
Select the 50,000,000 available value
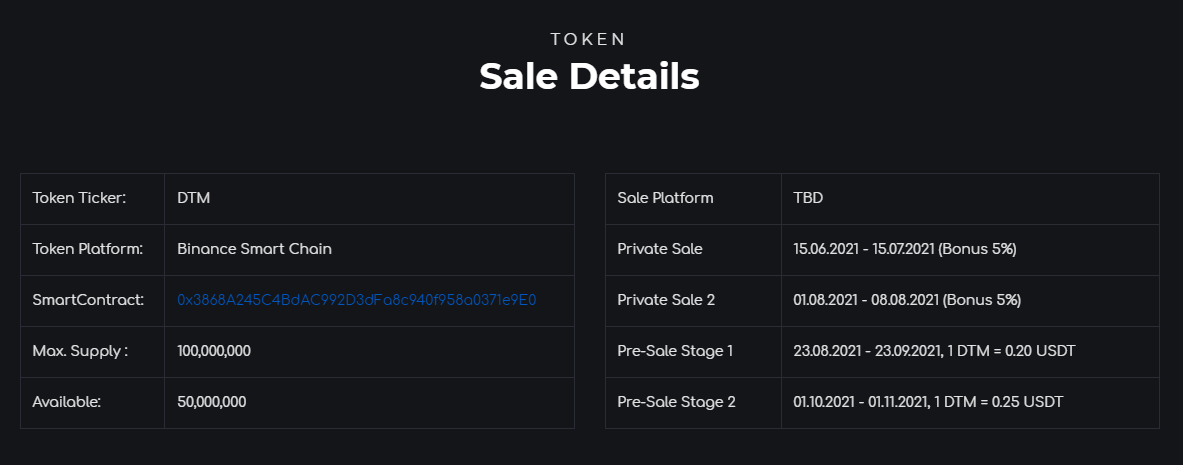[x=212, y=402]
